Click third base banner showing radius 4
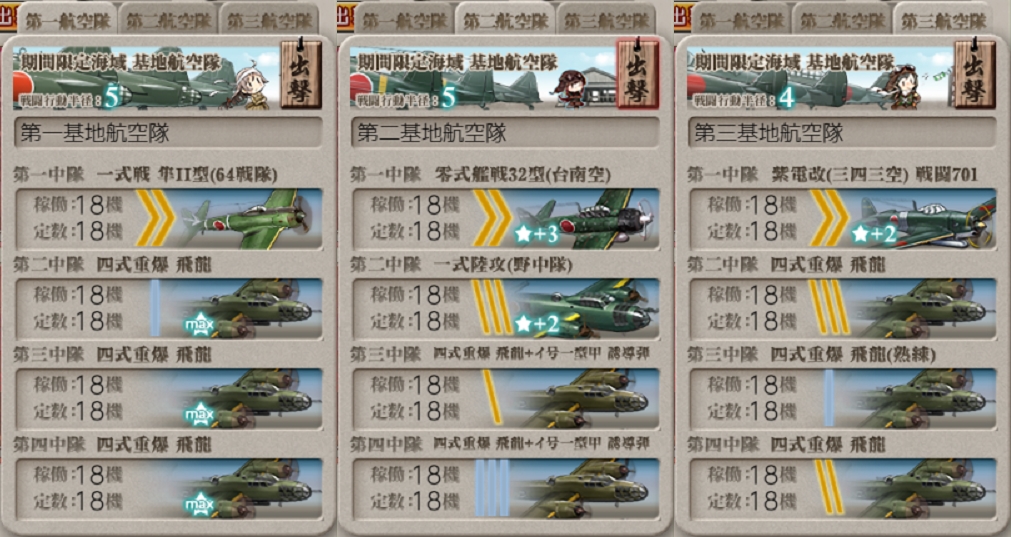 820,77
